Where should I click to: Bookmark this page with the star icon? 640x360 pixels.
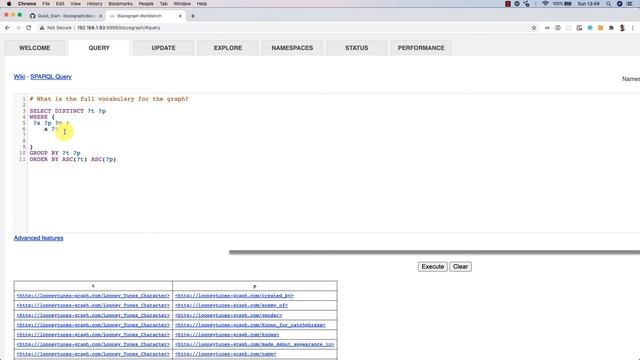(x=534, y=28)
